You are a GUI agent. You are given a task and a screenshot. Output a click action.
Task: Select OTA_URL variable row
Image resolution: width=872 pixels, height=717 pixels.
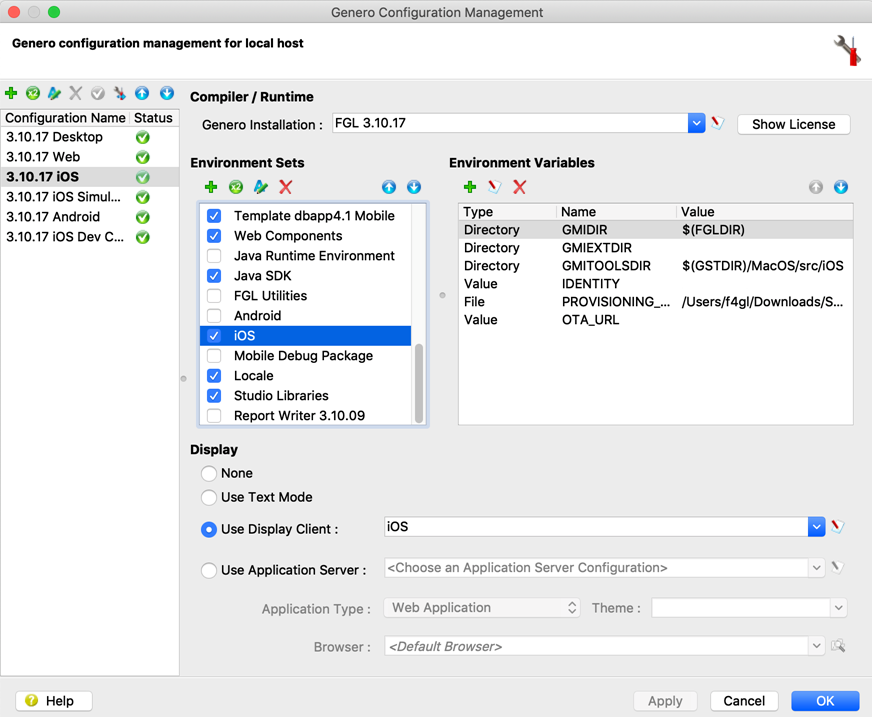click(x=656, y=320)
